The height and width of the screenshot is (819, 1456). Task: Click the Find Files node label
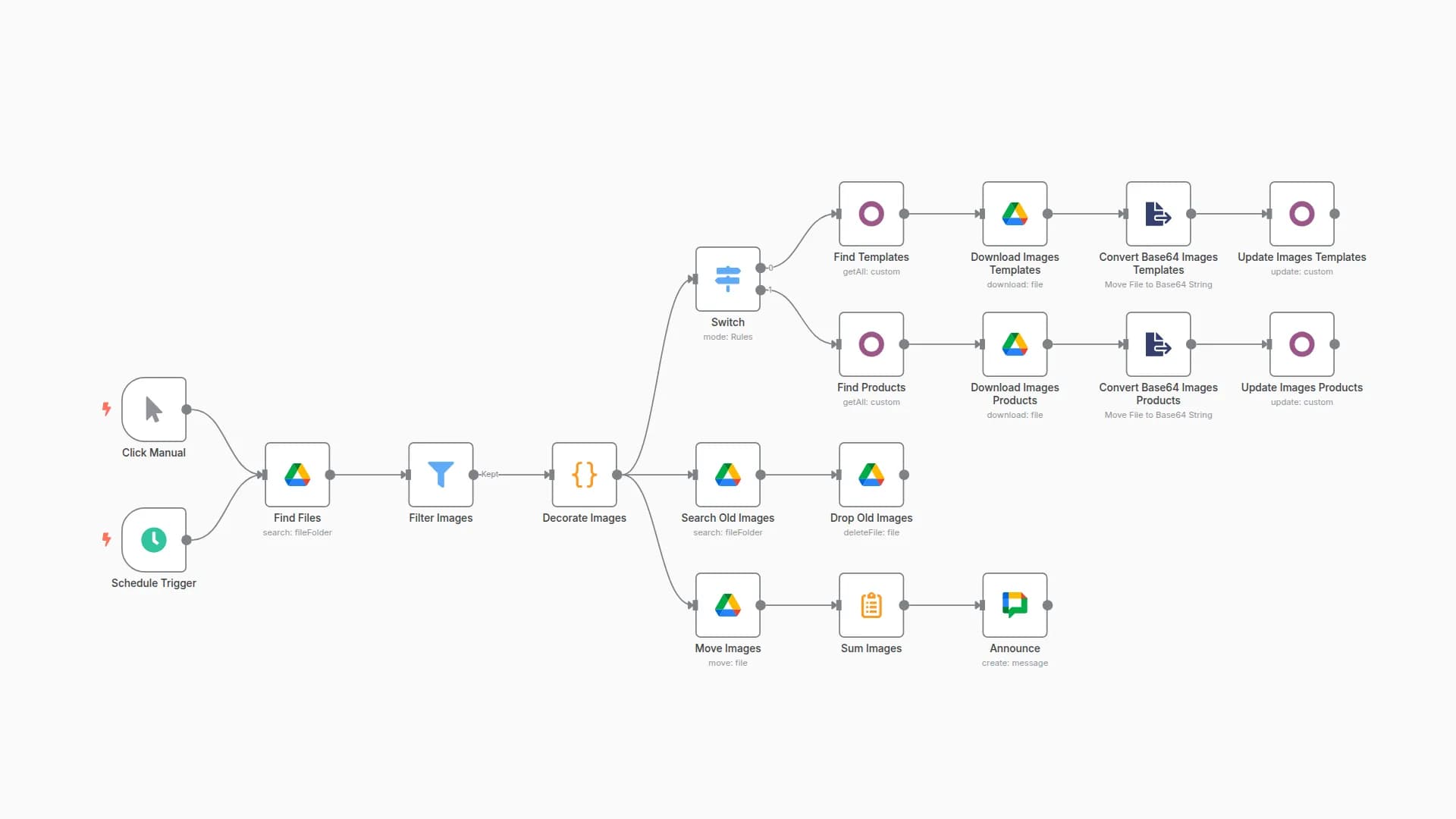pos(297,518)
